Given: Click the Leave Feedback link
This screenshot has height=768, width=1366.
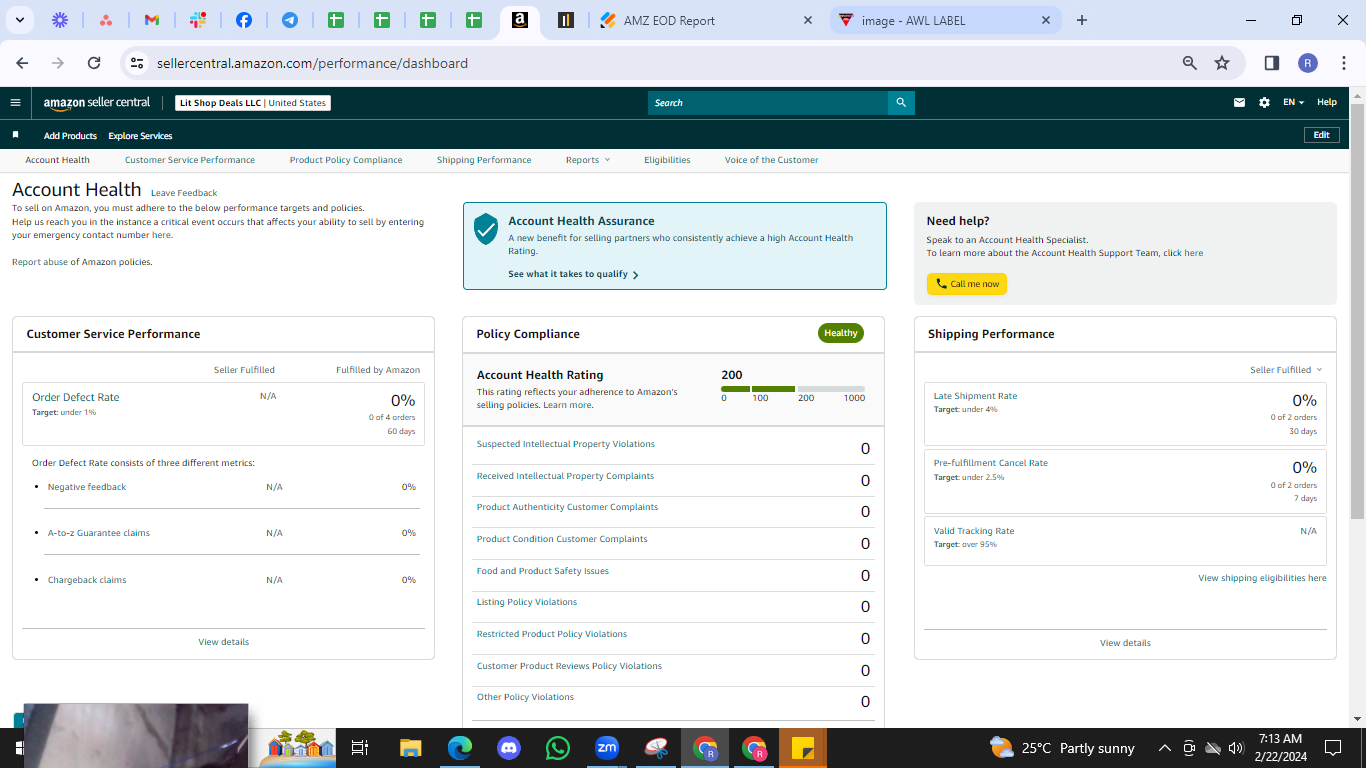Looking at the screenshot, I should (184, 193).
